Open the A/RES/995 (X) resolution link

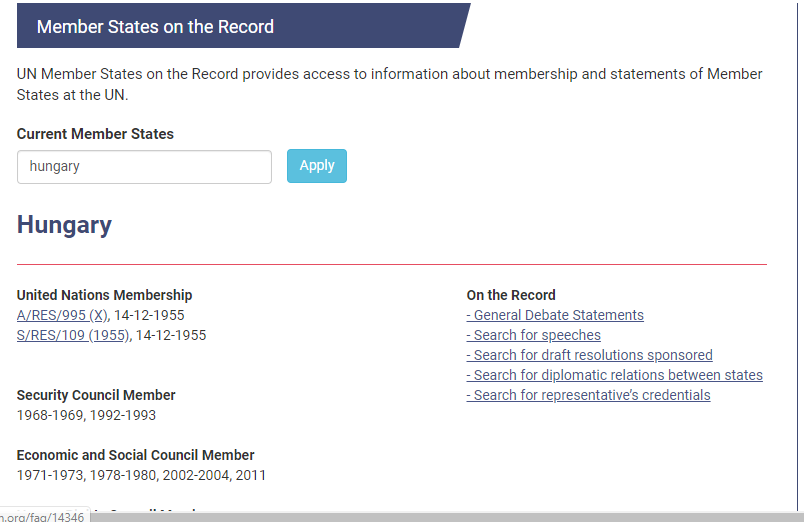62,315
